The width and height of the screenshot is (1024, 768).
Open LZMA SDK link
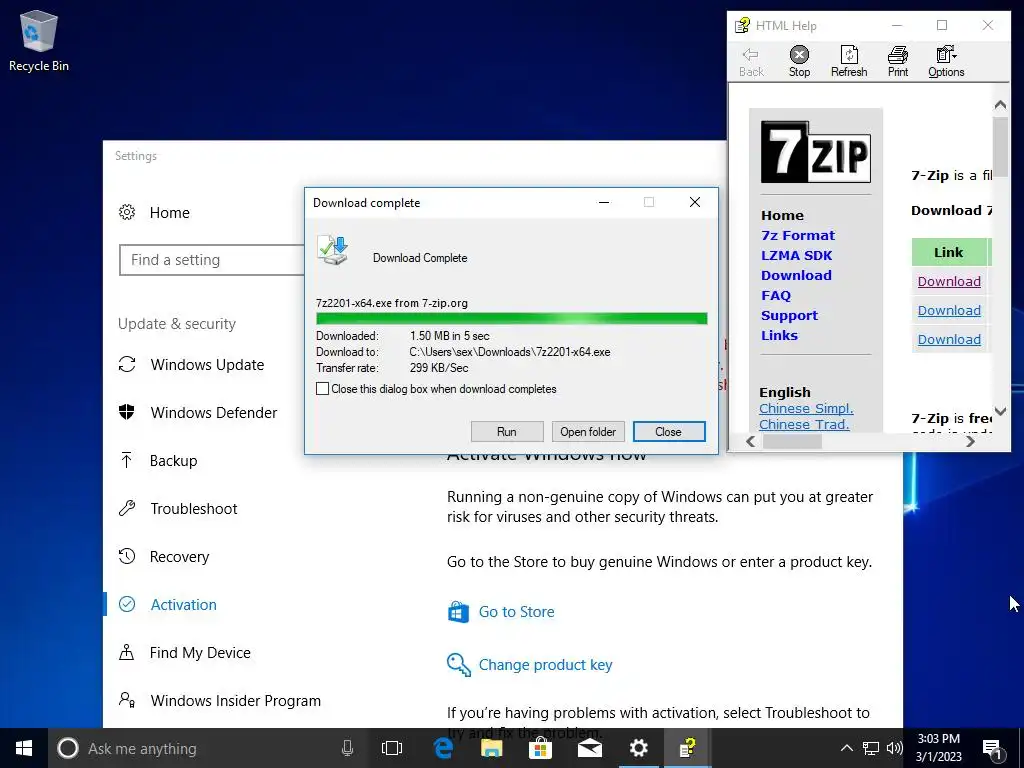796,255
